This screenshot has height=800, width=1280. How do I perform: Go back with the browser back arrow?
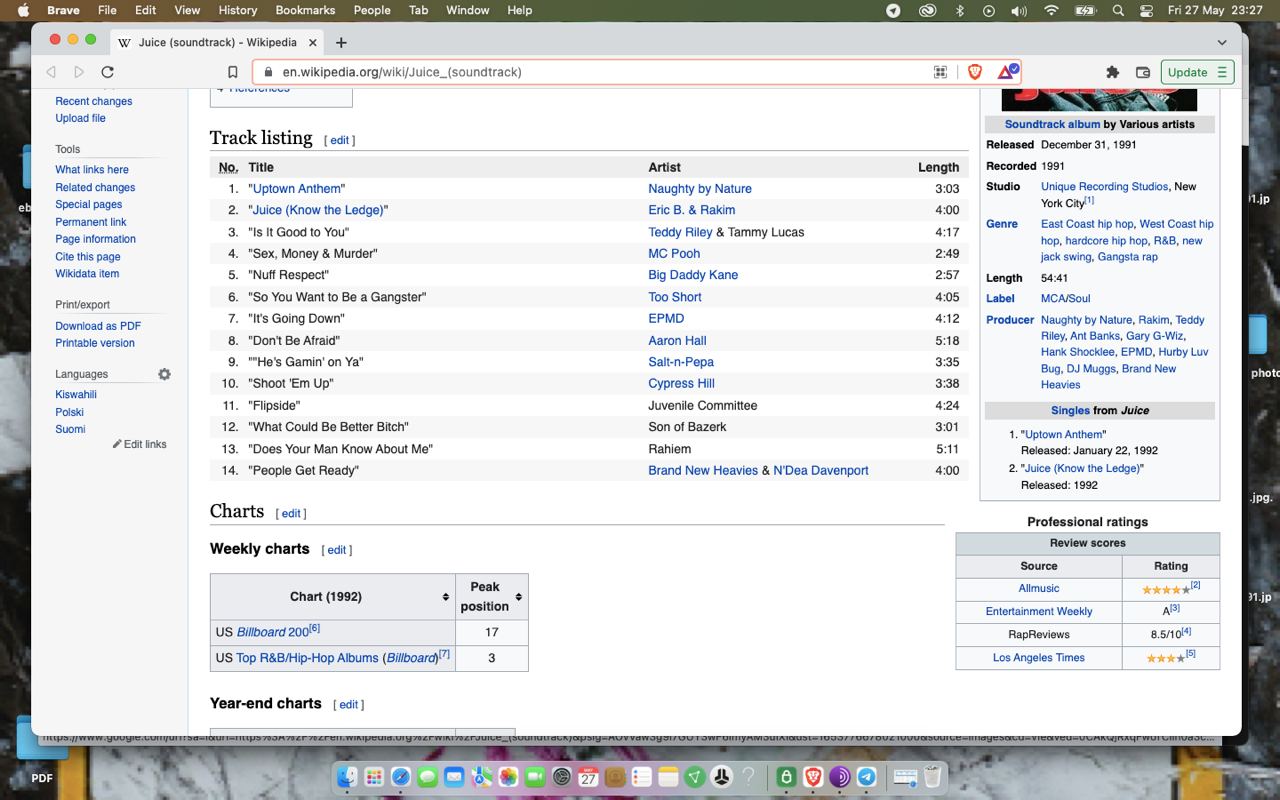pyautogui.click(x=51, y=72)
